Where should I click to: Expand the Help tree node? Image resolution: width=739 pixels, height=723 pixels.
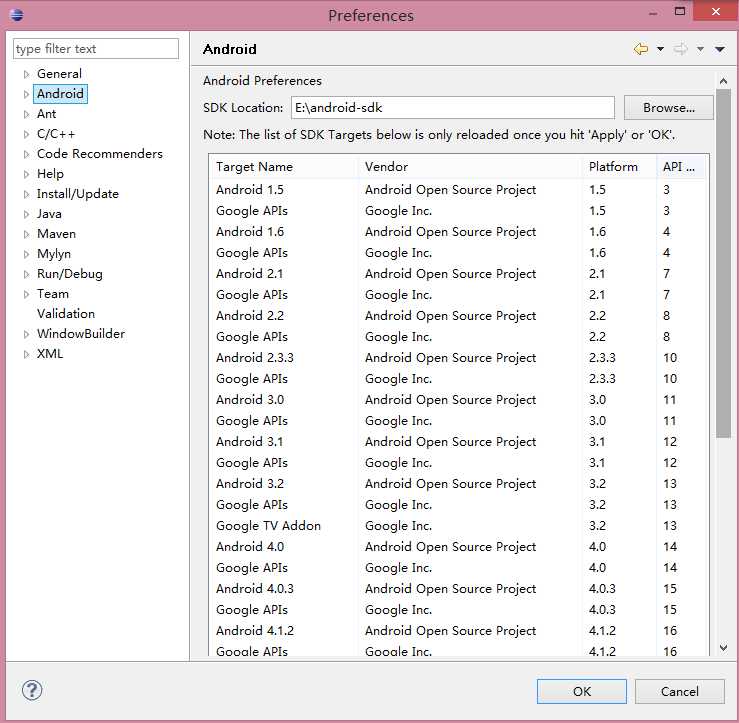[26, 174]
